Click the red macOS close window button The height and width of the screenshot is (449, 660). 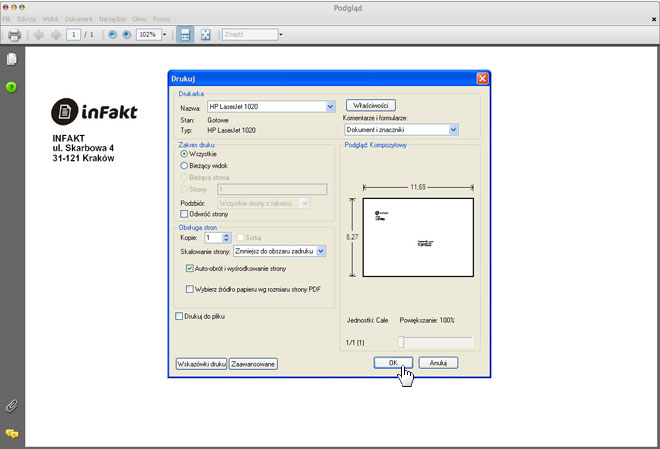pos(5,7)
